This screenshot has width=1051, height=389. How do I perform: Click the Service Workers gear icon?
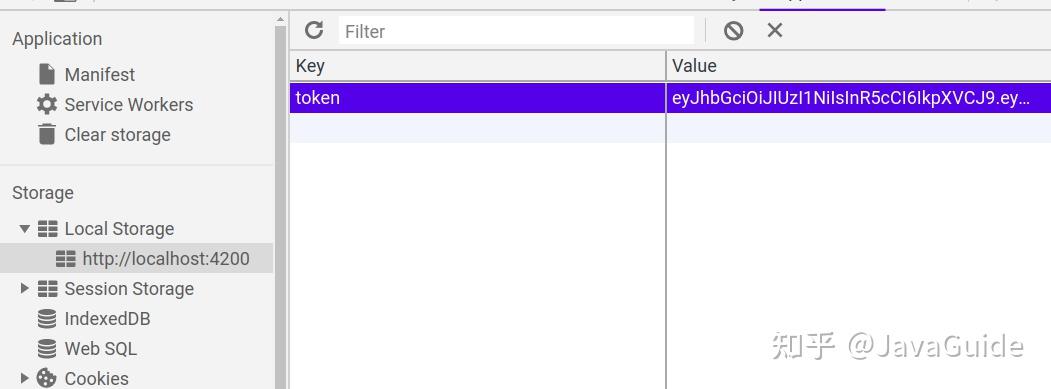47,104
